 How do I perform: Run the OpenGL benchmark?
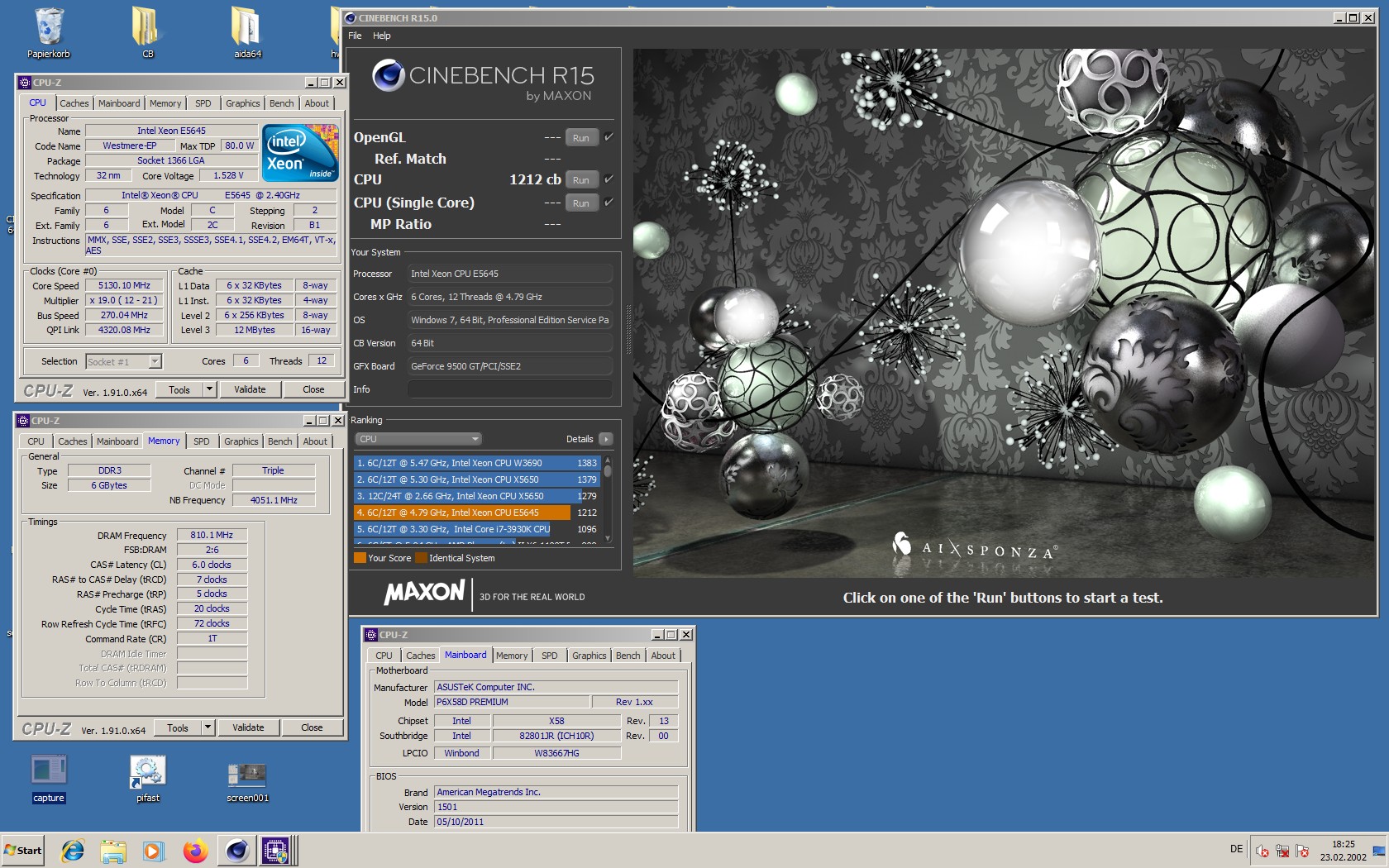tap(581, 138)
